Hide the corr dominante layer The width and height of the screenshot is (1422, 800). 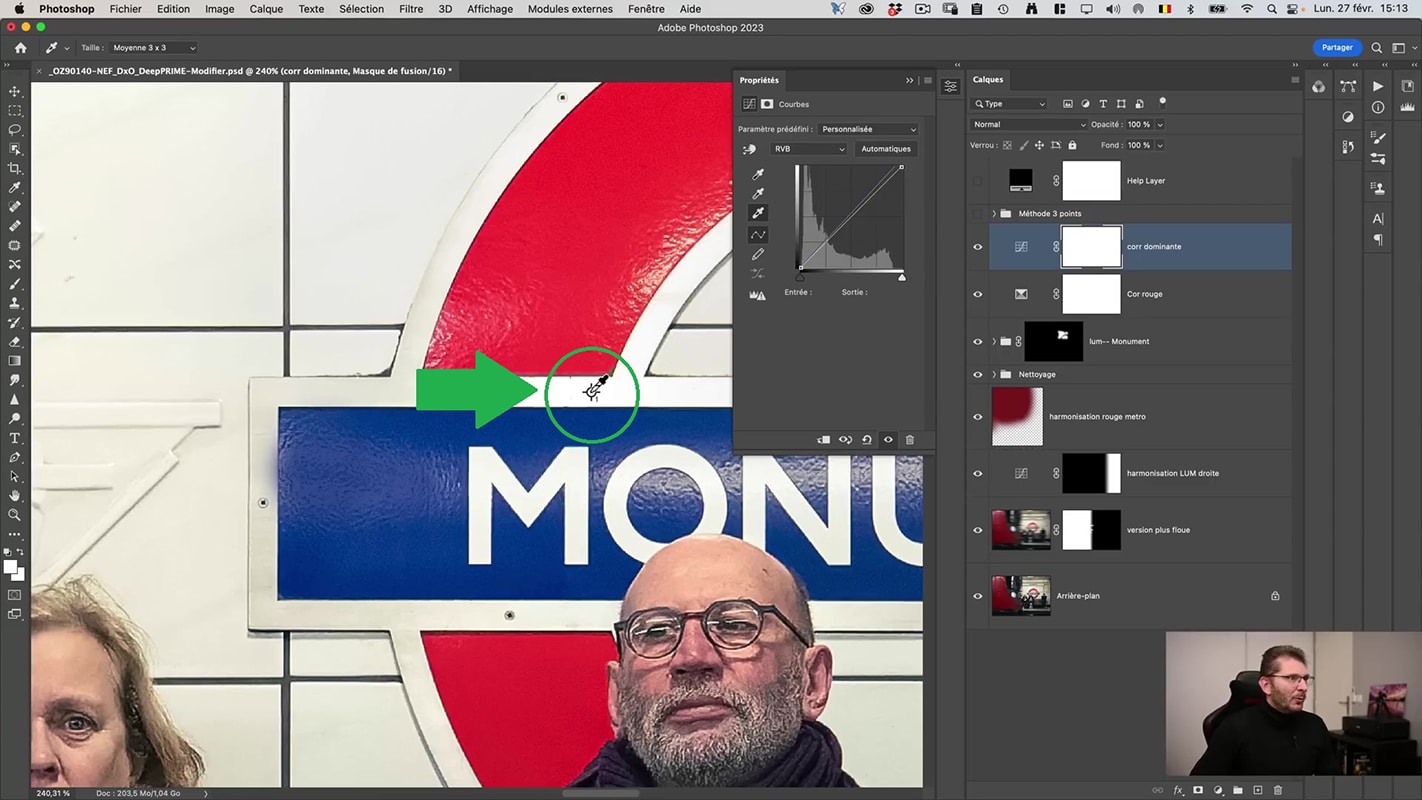[x=978, y=247]
